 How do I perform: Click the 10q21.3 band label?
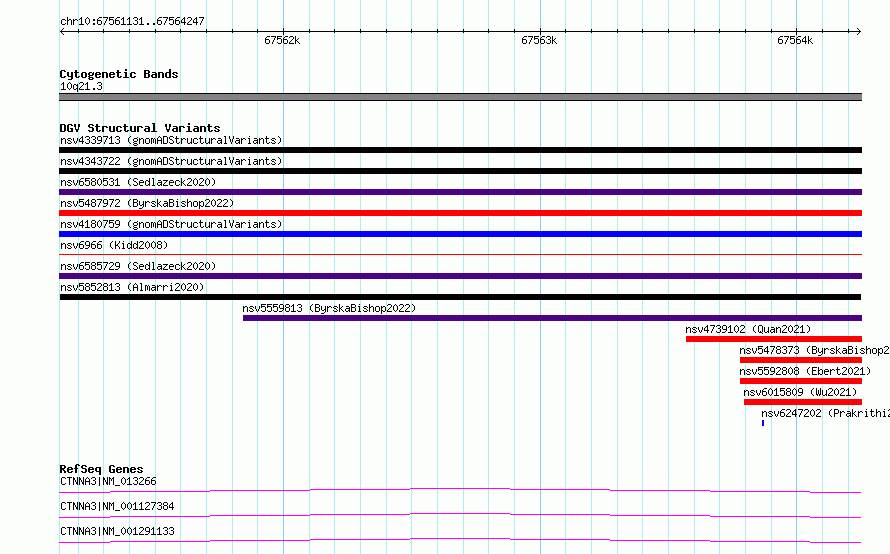pyautogui.click(x=81, y=86)
